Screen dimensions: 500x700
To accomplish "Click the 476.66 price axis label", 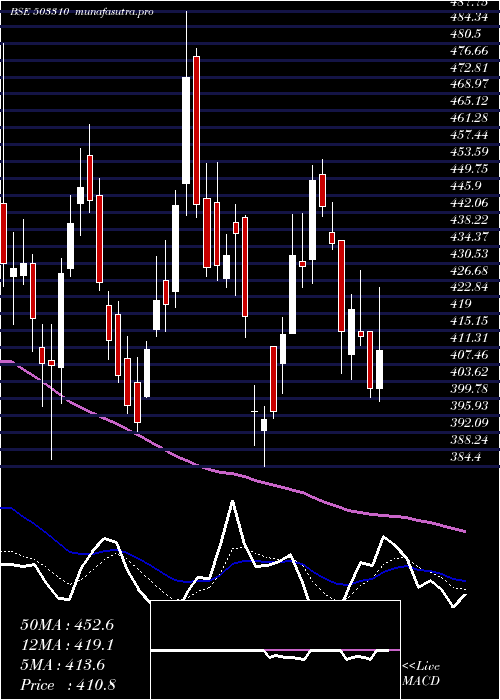I will click(469, 52).
